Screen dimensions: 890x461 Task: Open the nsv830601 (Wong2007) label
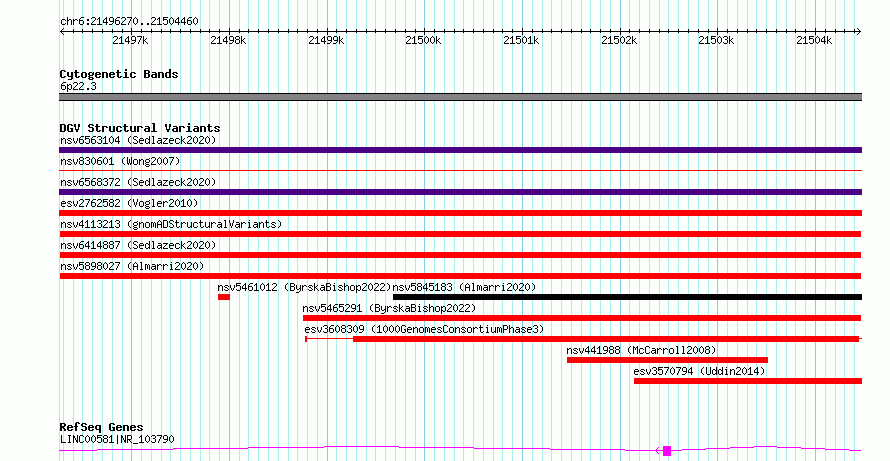click(x=120, y=161)
